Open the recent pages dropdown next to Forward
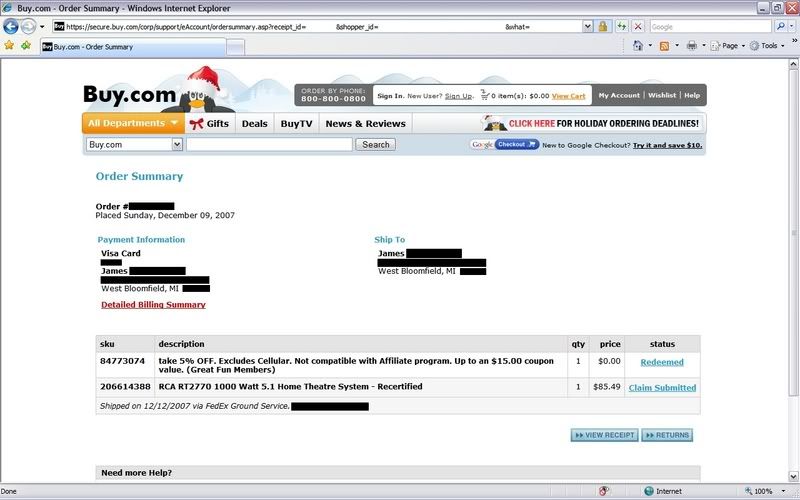 tap(42, 27)
